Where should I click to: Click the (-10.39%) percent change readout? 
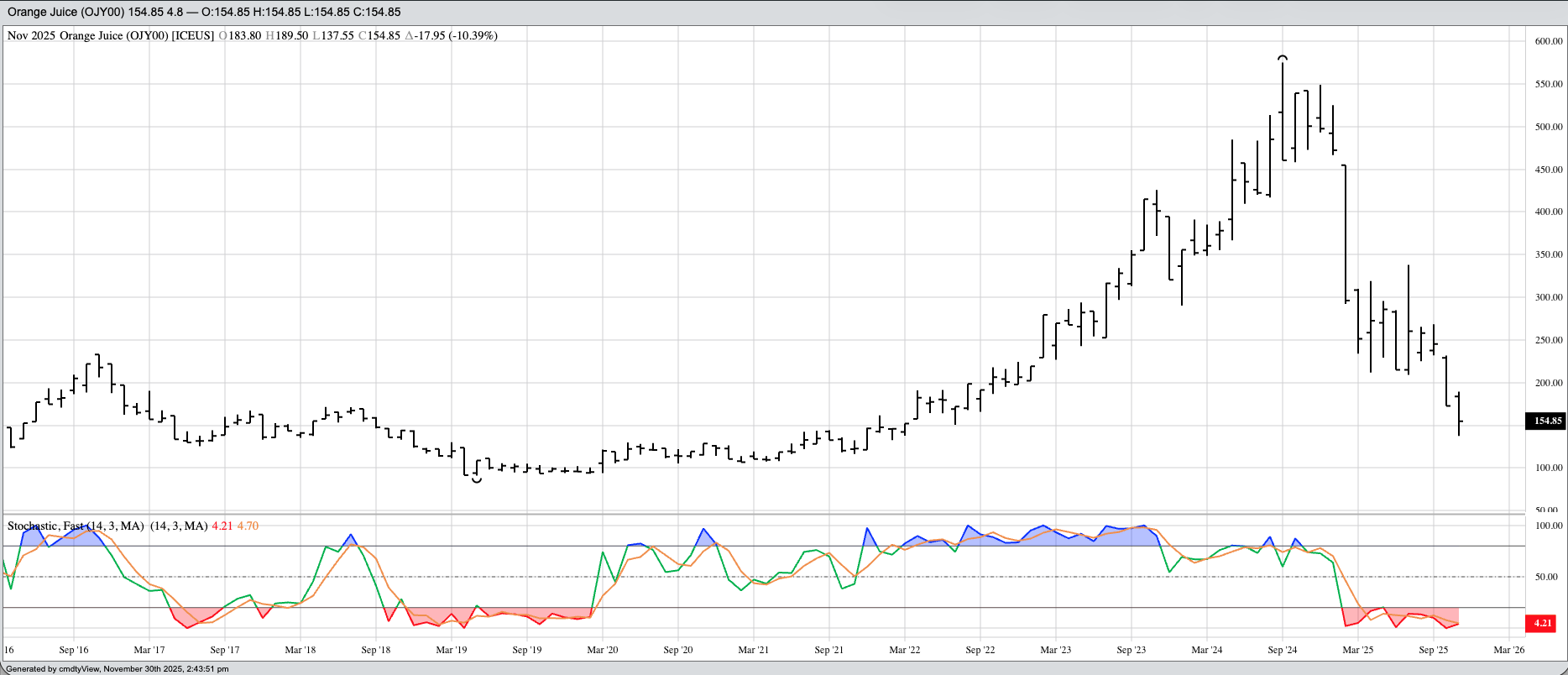coord(473,36)
